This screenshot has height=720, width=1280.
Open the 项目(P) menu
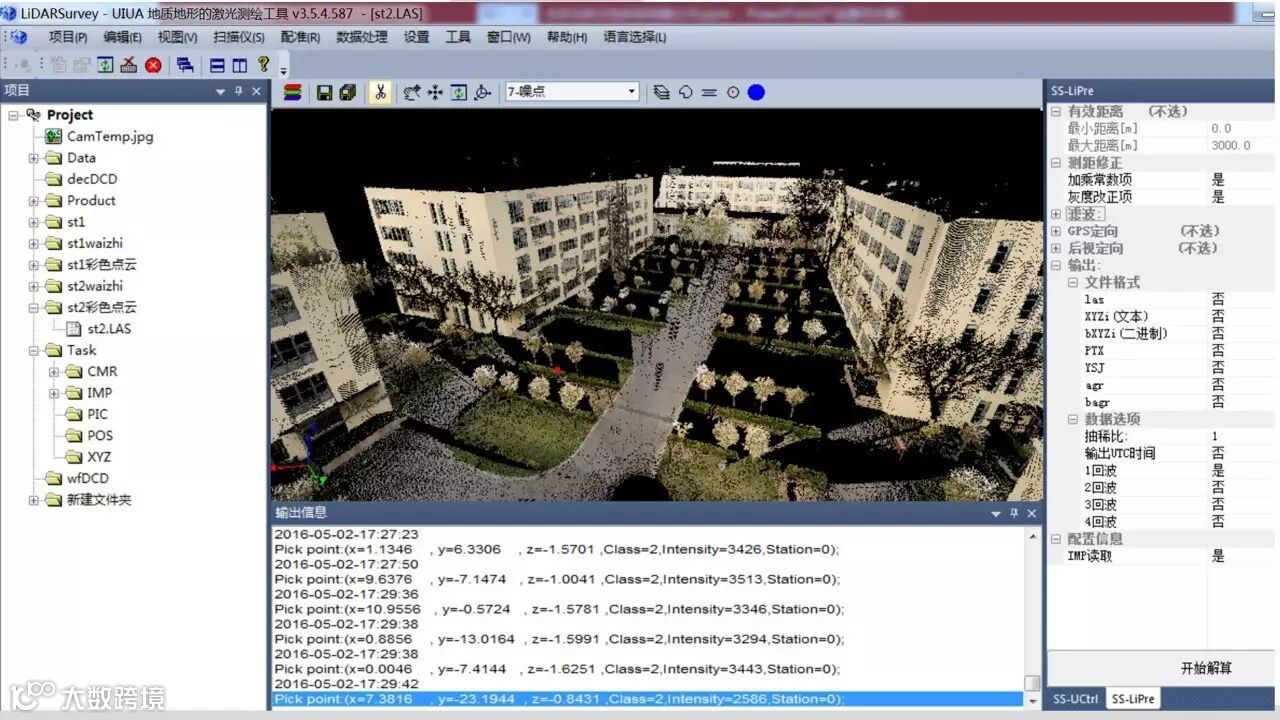pyautogui.click(x=68, y=37)
